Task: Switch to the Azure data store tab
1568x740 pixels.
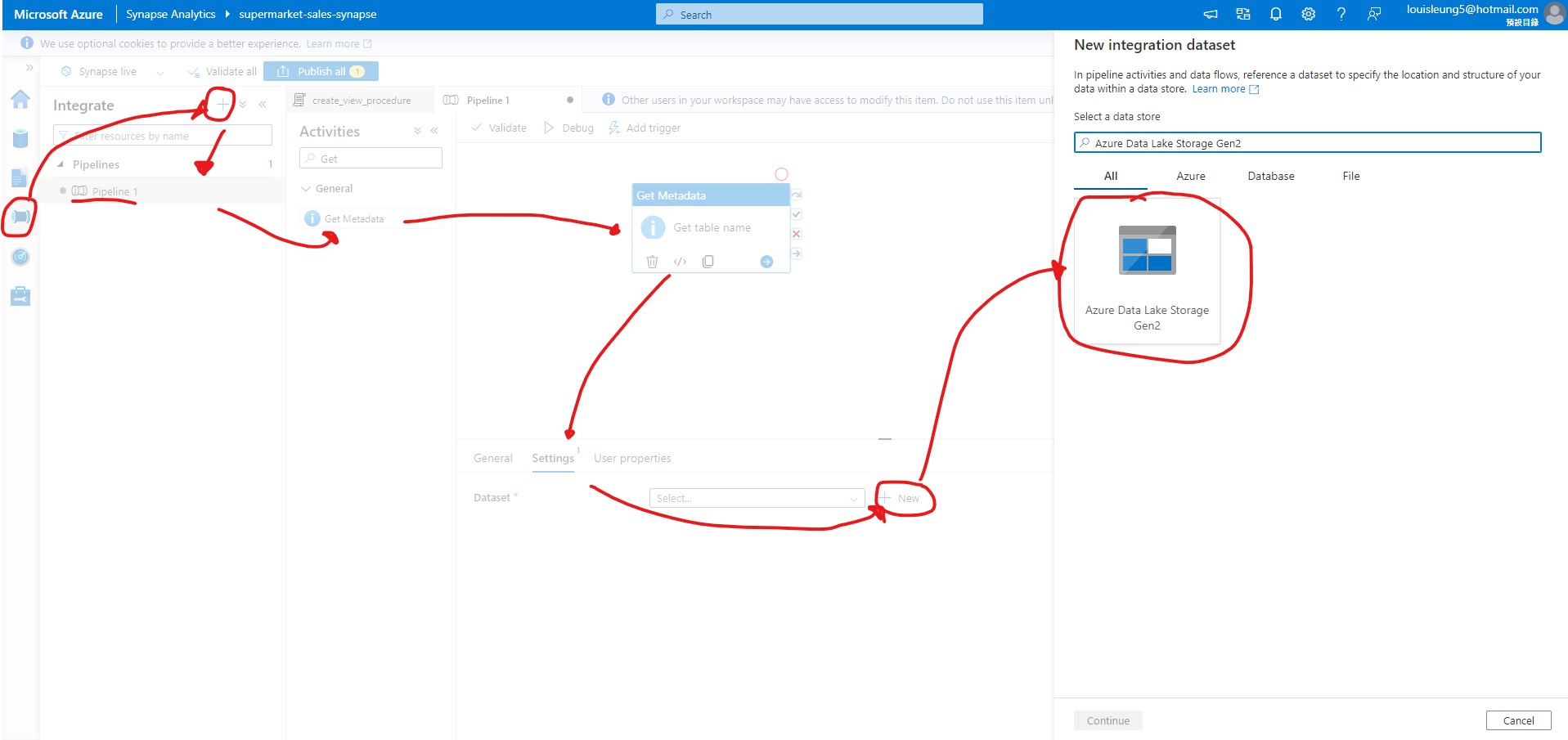Action: 1189,176
